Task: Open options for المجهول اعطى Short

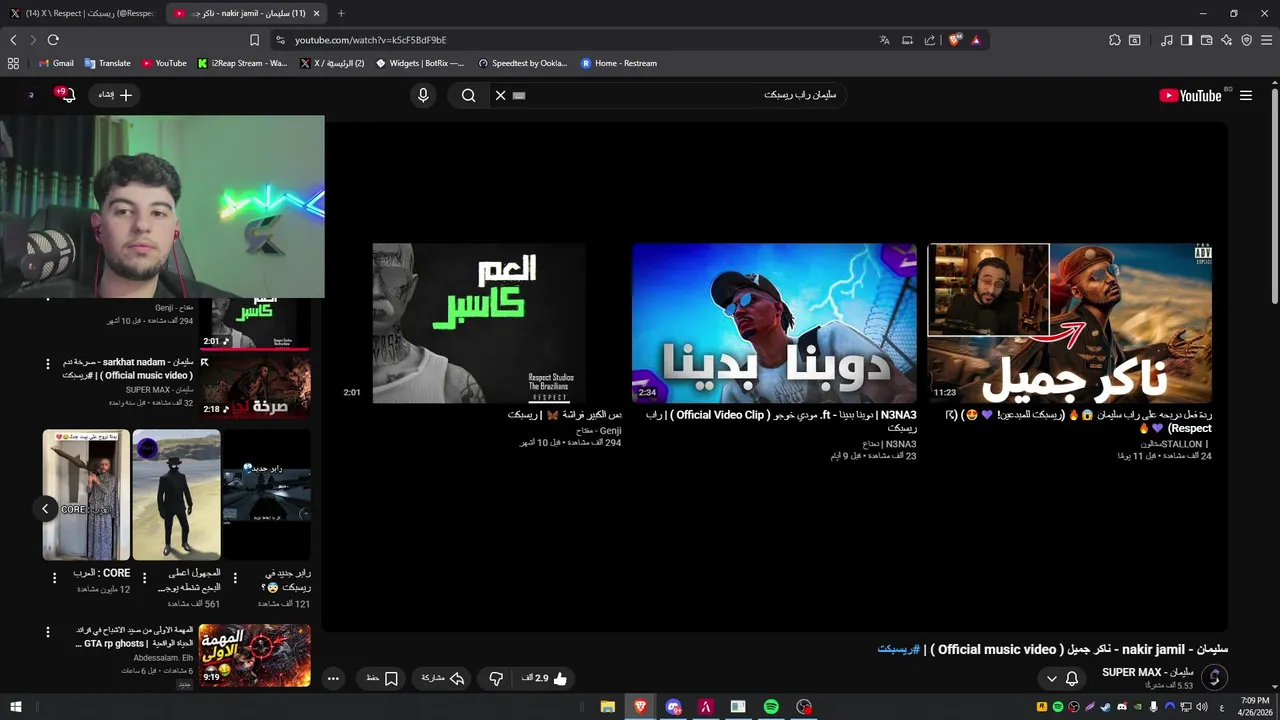Action: click(x=144, y=577)
